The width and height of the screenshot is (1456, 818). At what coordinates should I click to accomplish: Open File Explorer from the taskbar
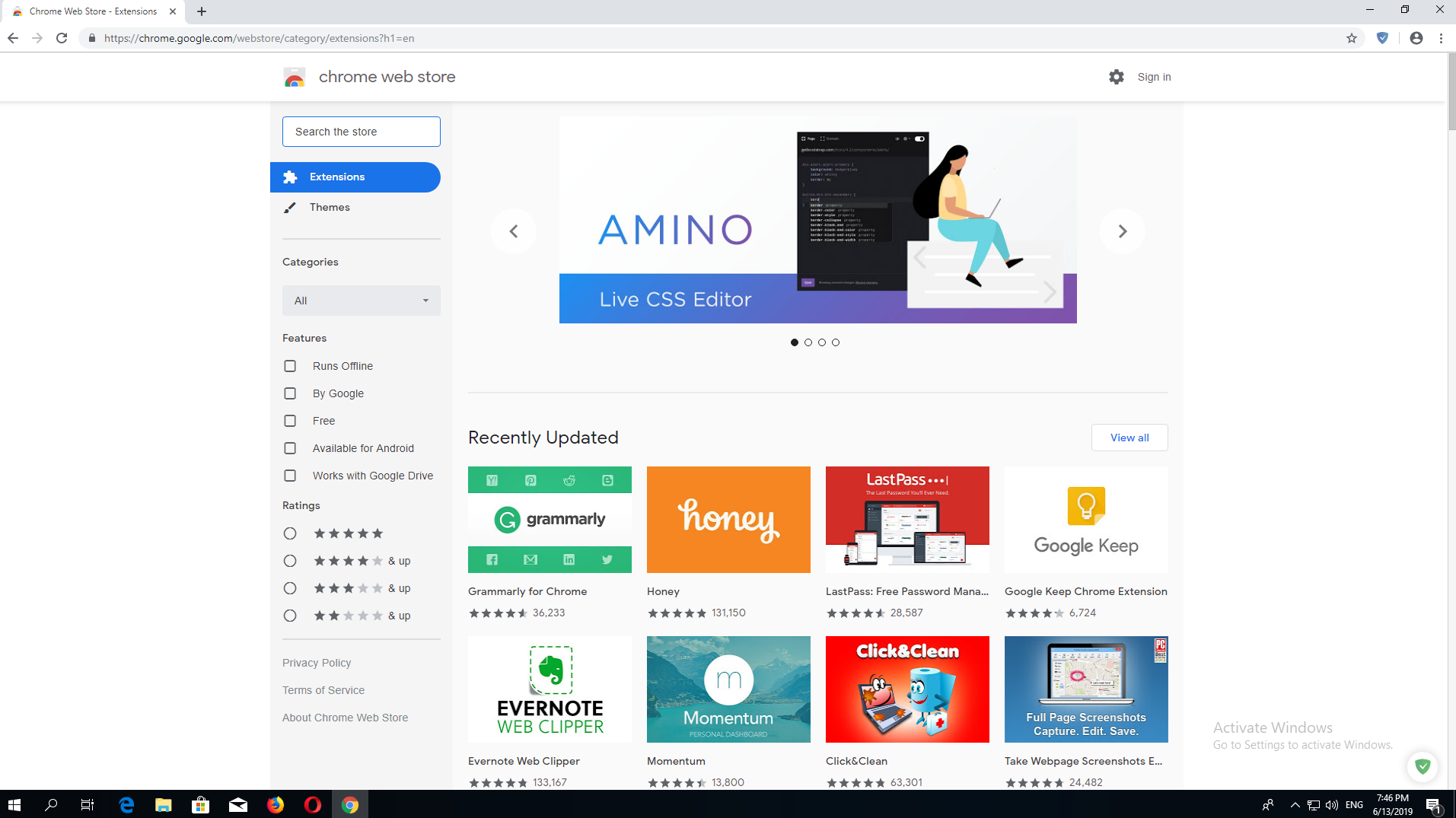[164, 804]
